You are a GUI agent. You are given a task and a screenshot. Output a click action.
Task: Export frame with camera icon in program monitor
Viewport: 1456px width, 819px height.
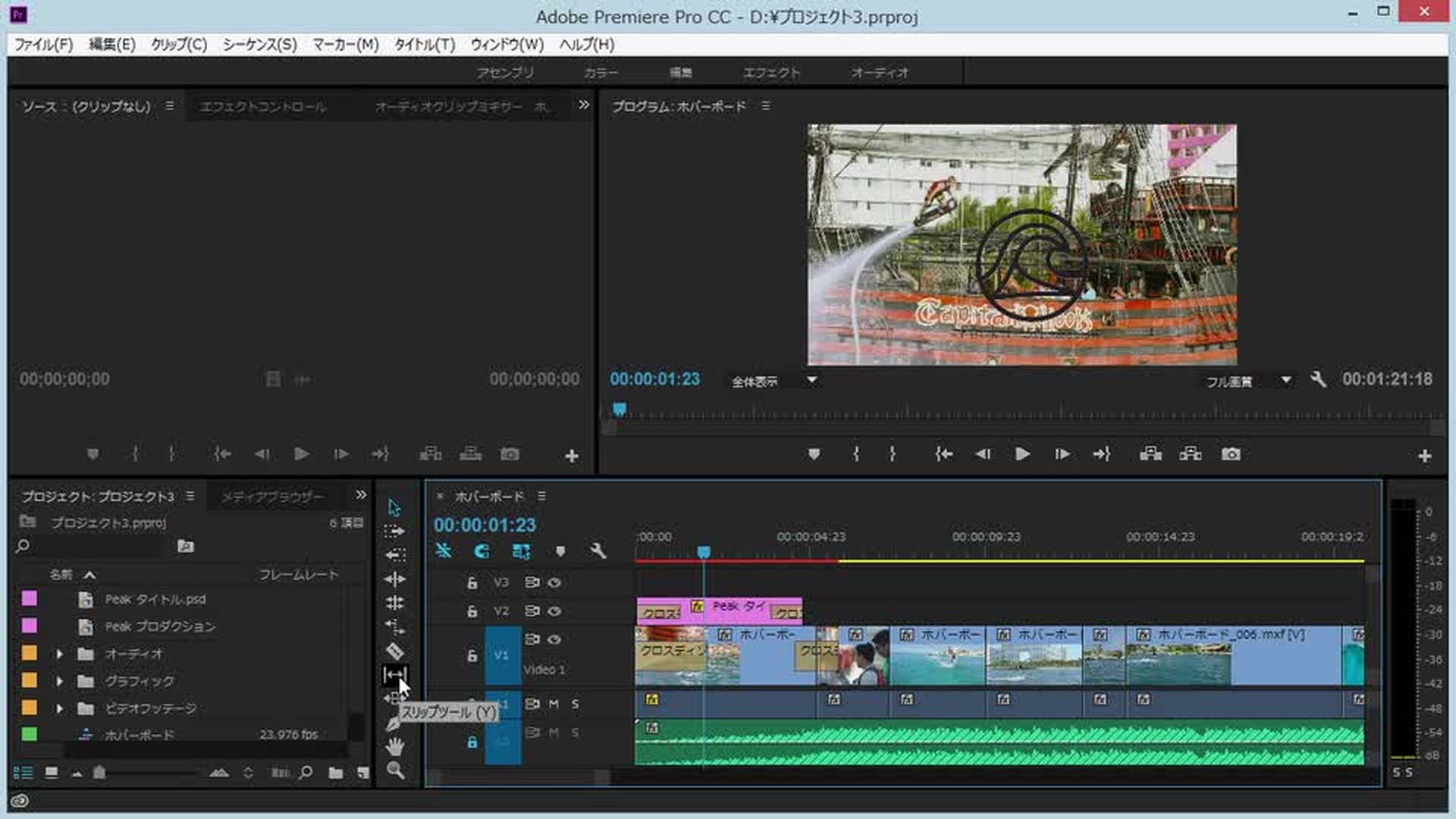coord(1231,454)
